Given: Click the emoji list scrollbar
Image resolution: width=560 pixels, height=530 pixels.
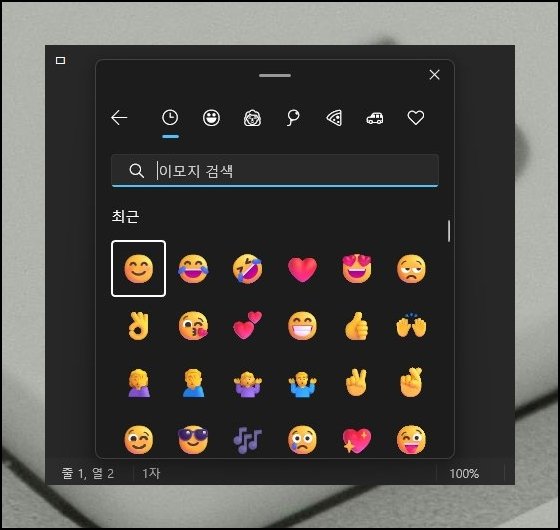Looking at the screenshot, I should pyautogui.click(x=449, y=231).
